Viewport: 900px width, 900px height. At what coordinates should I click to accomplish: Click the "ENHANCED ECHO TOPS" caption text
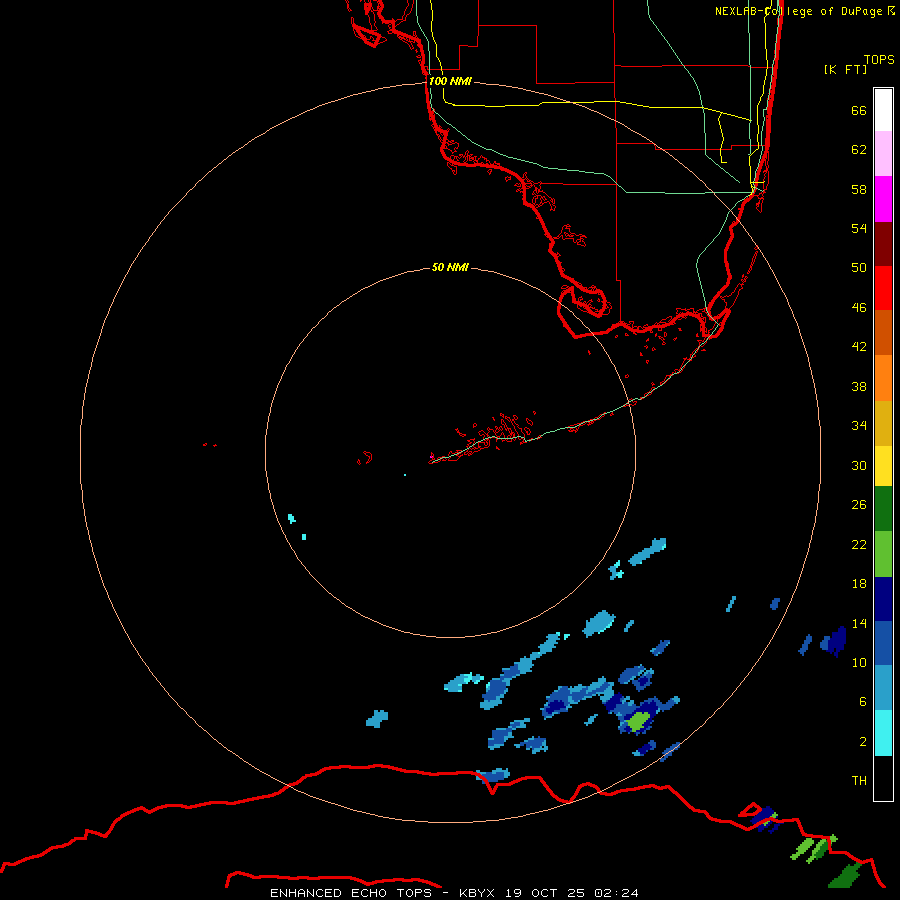pos(351,893)
